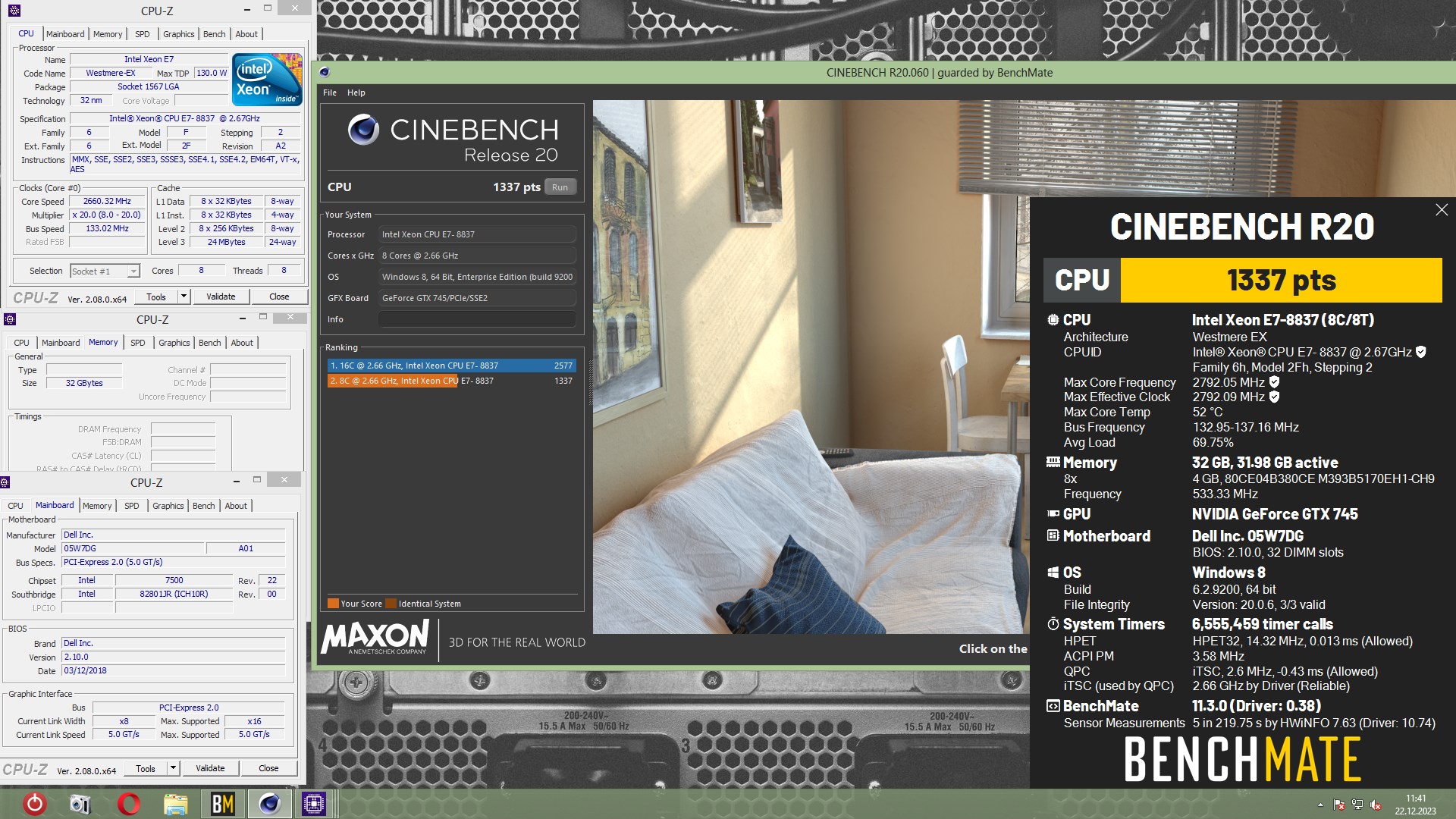Click the Identical System legend swatch
1456x819 pixels.
click(x=391, y=604)
